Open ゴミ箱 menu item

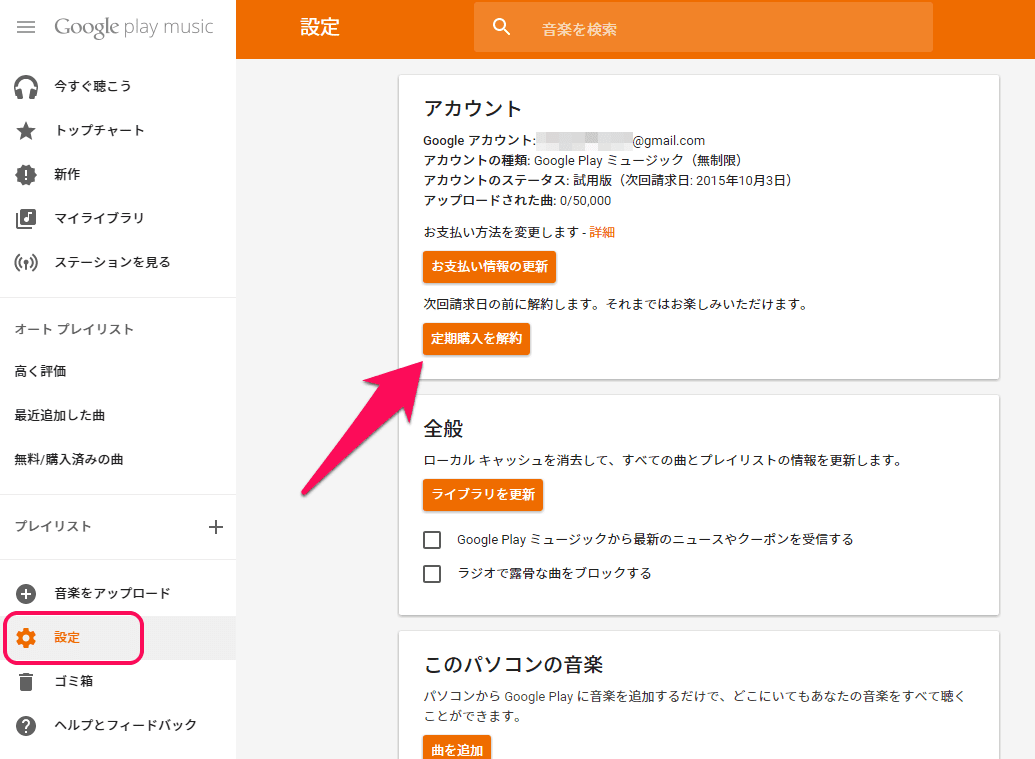pyautogui.click(x=73, y=681)
